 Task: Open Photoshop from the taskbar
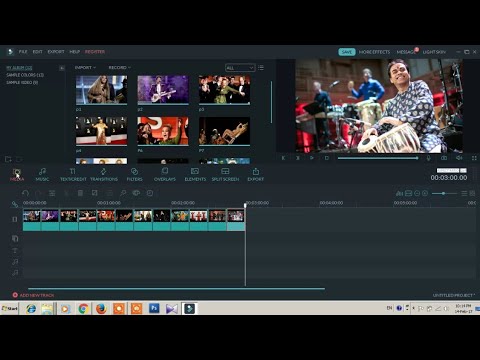point(154,308)
